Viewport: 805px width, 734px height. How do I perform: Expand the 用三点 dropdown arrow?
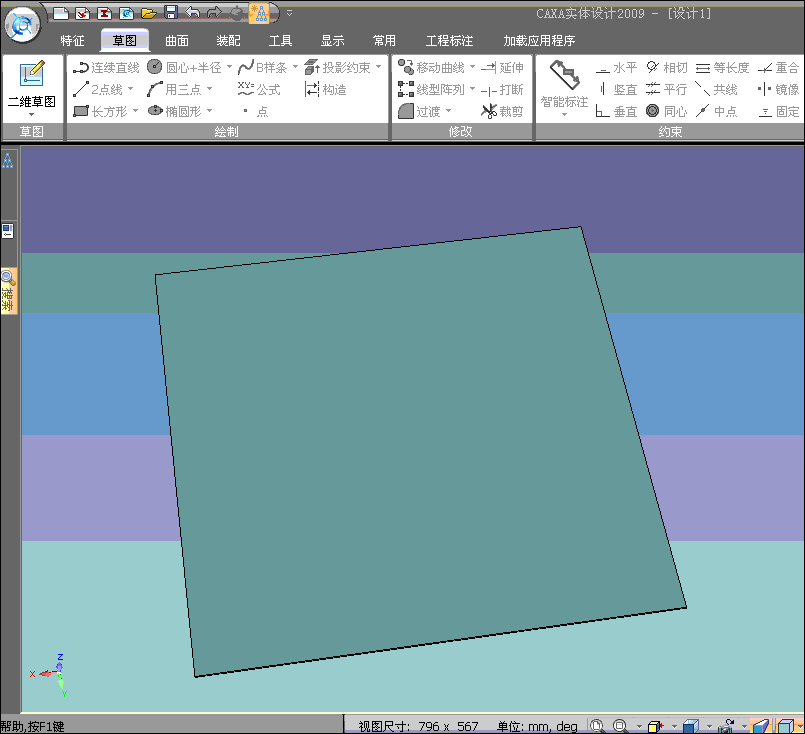[x=209, y=89]
